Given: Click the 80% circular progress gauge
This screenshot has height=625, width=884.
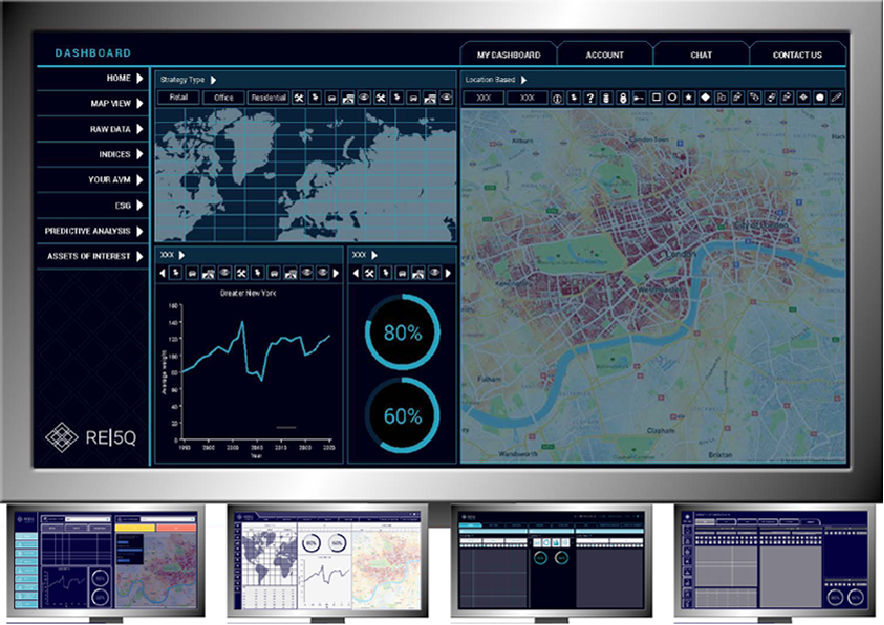Looking at the screenshot, I should [402, 333].
